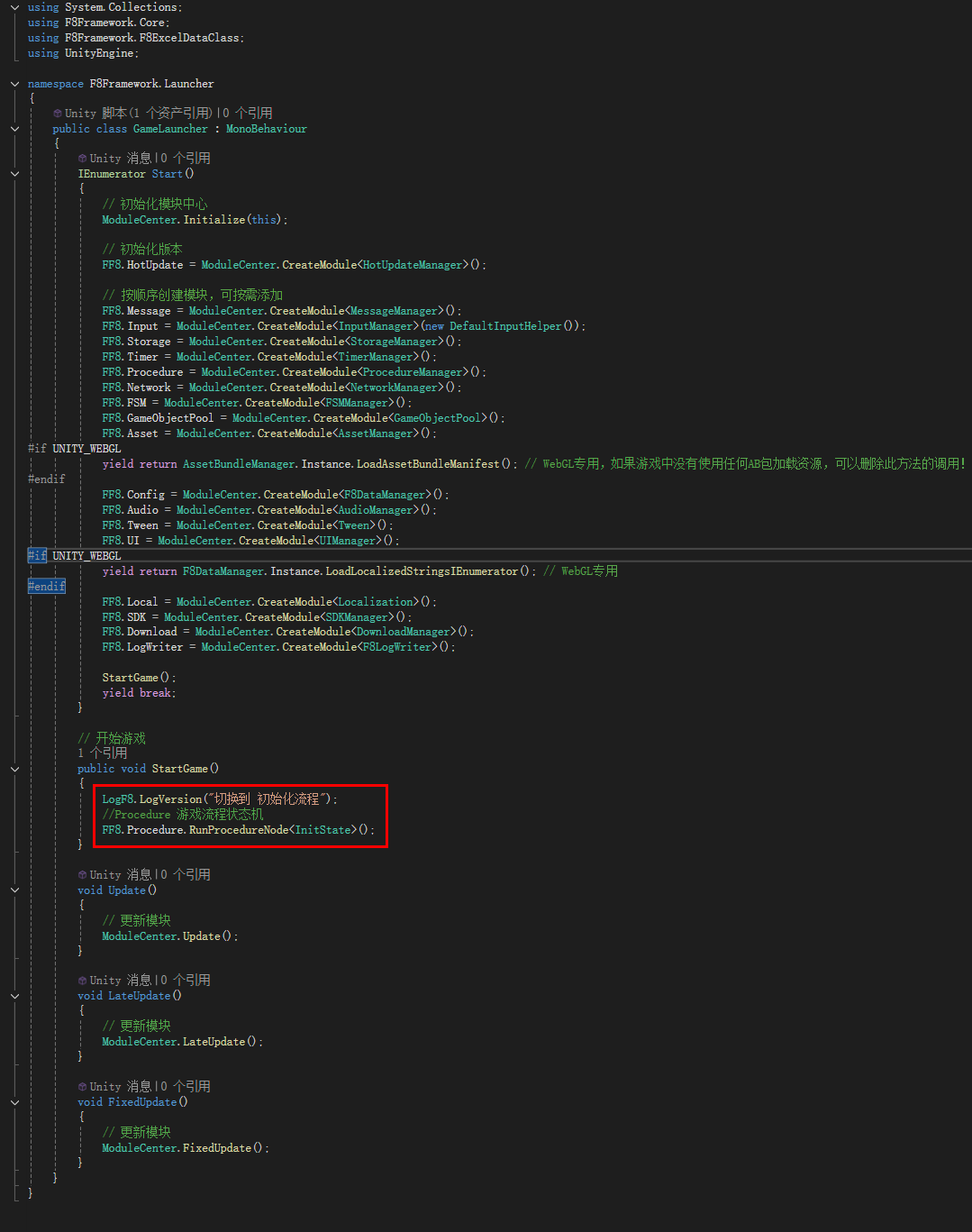This screenshot has height=1232, width=972.
Task: Click the LoadAssetBundleManifest method call
Action: (x=428, y=464)
